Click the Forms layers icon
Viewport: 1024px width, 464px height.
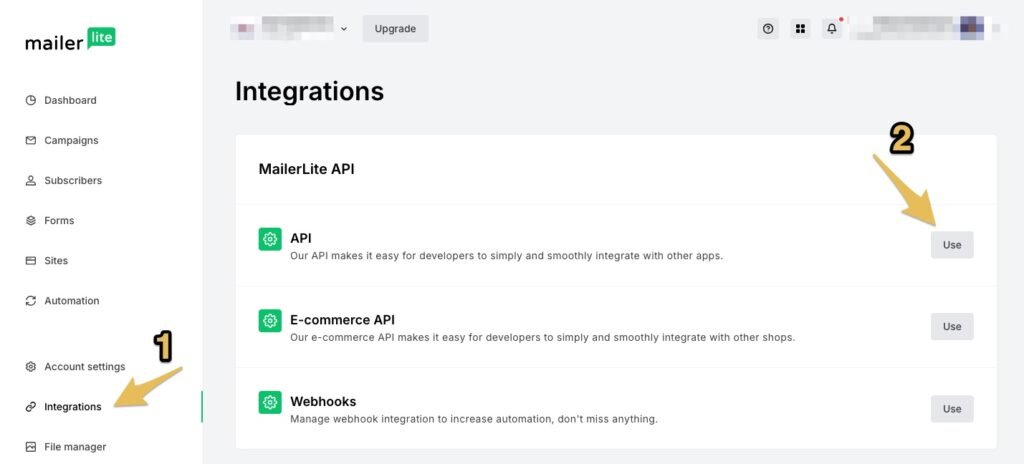(31, 220)
